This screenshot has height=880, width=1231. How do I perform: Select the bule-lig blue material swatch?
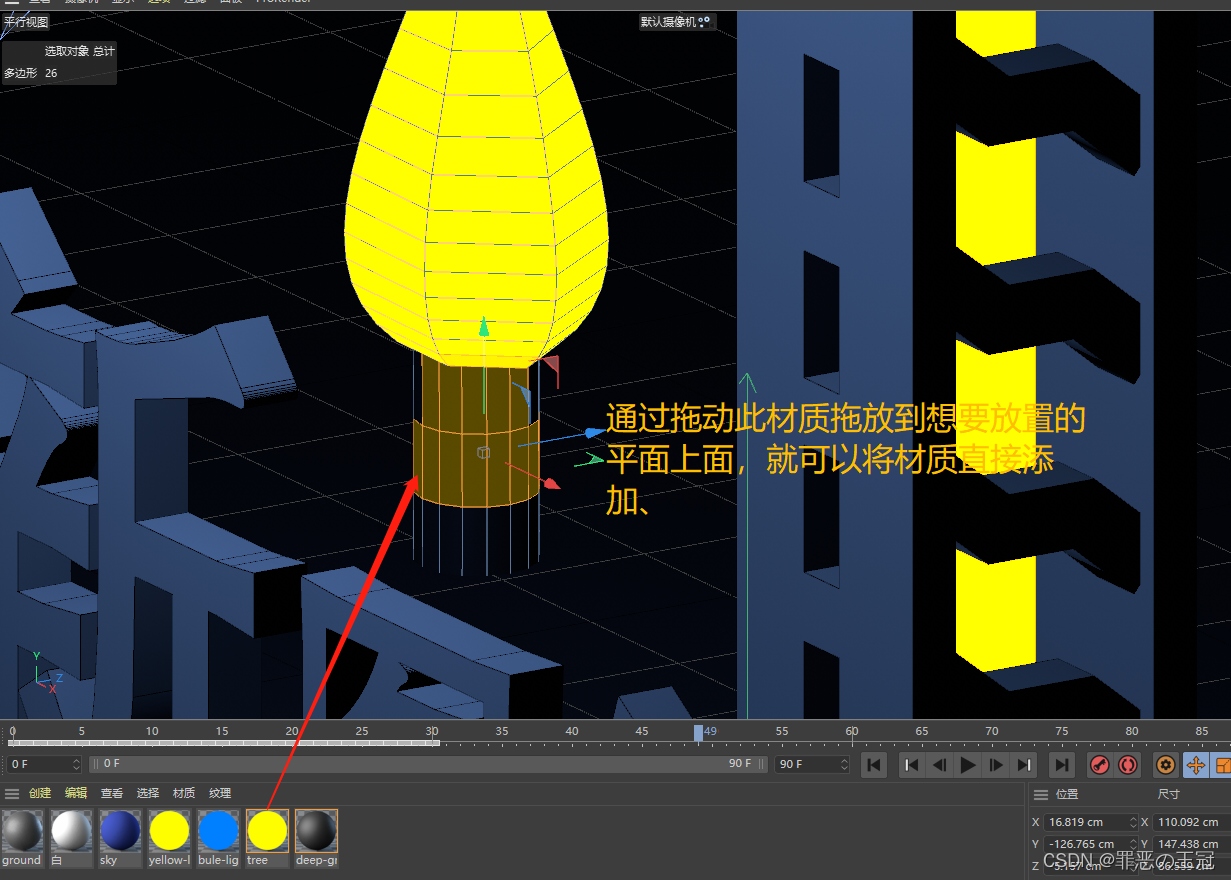pyautogui.click(x=218, y=831)
